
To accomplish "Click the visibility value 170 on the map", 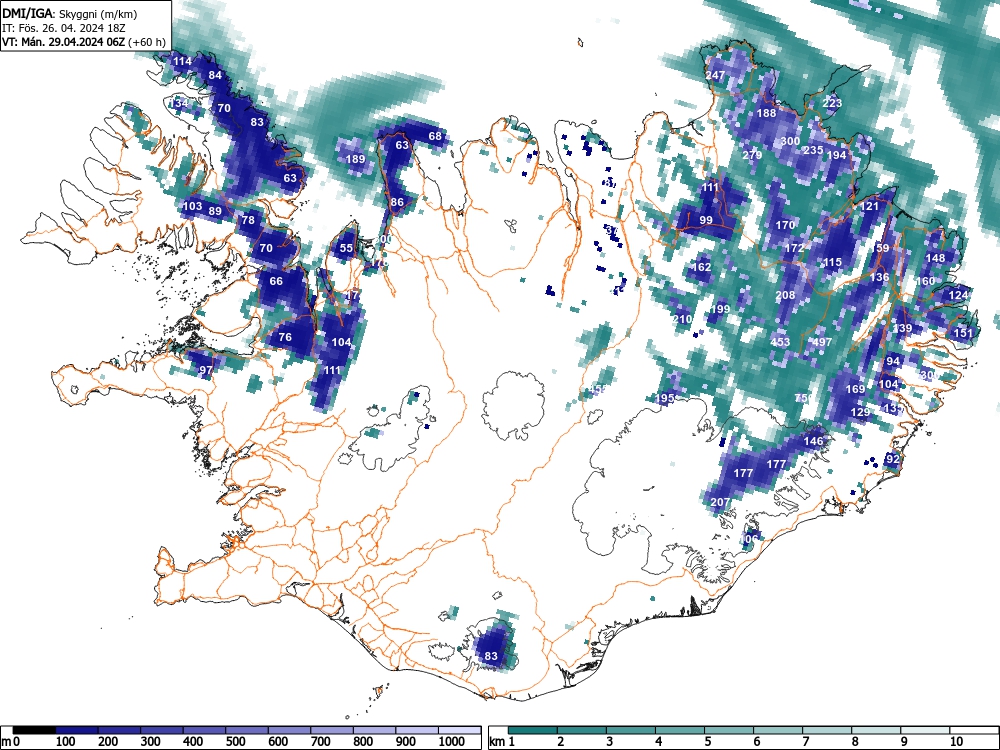I will click(786, 225).
